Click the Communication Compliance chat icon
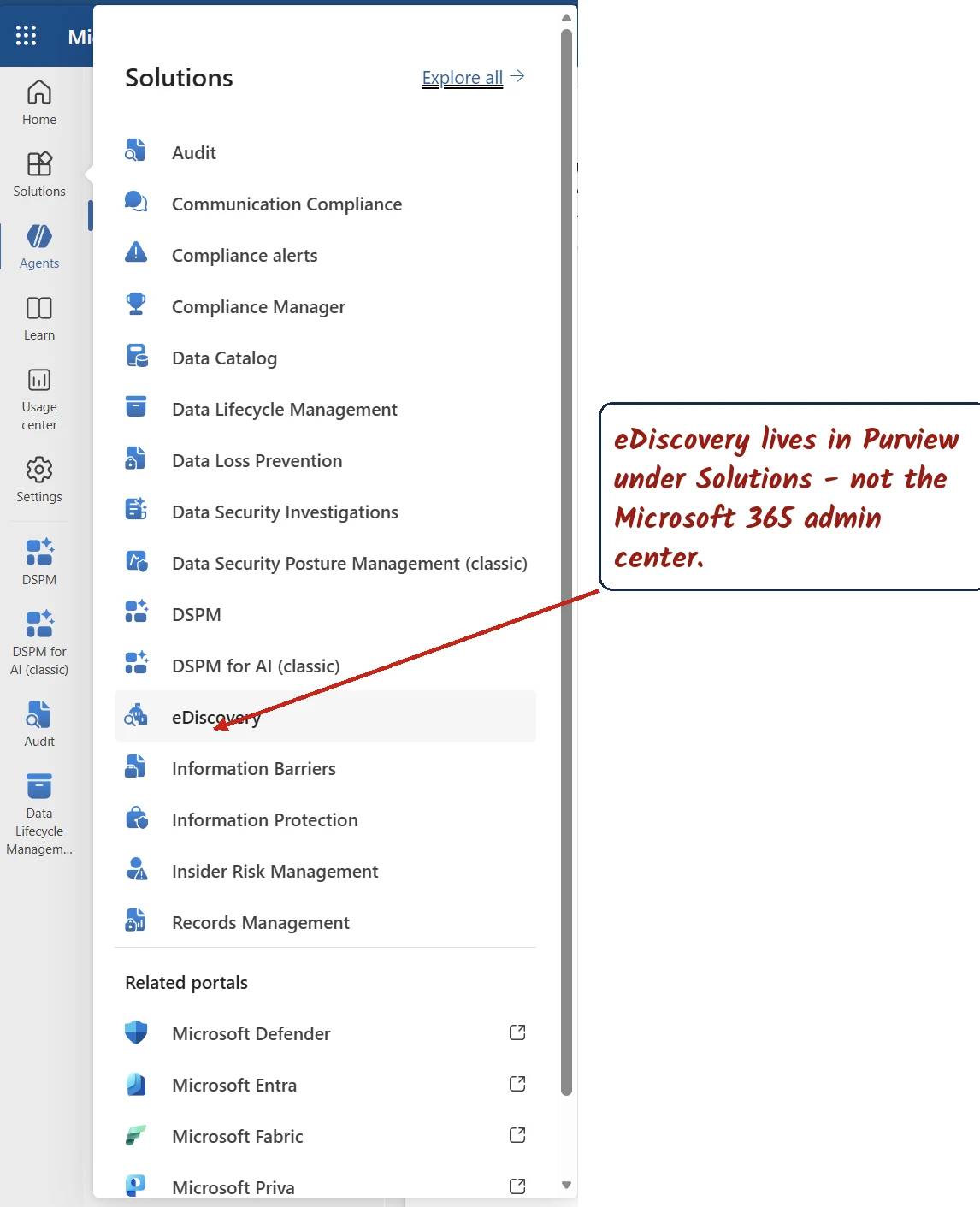This screenshot has width=980, height=1207. 136,203
